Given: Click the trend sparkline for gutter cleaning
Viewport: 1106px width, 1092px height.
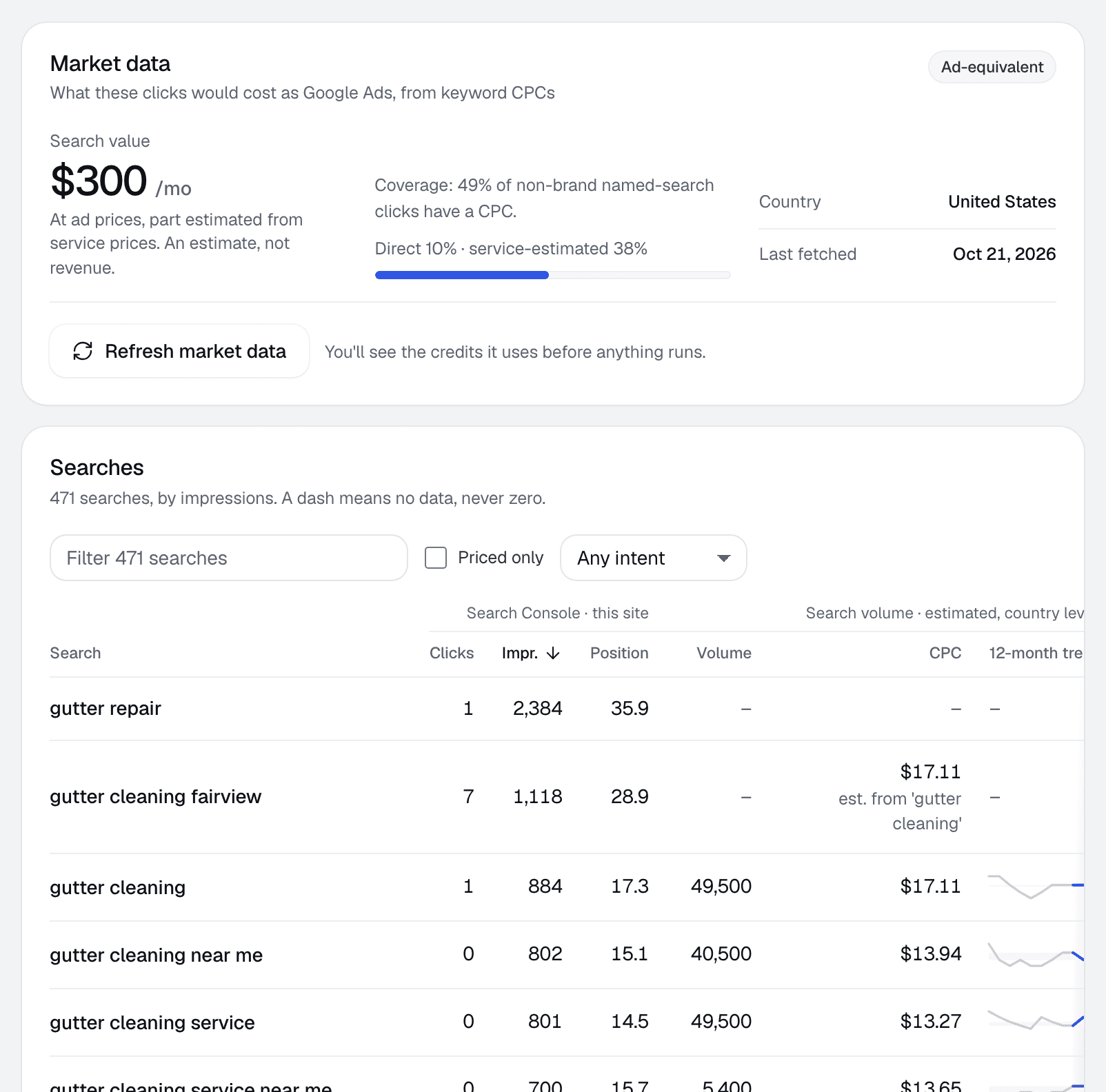Looking at the screenshot, I should pos(1036,887).
